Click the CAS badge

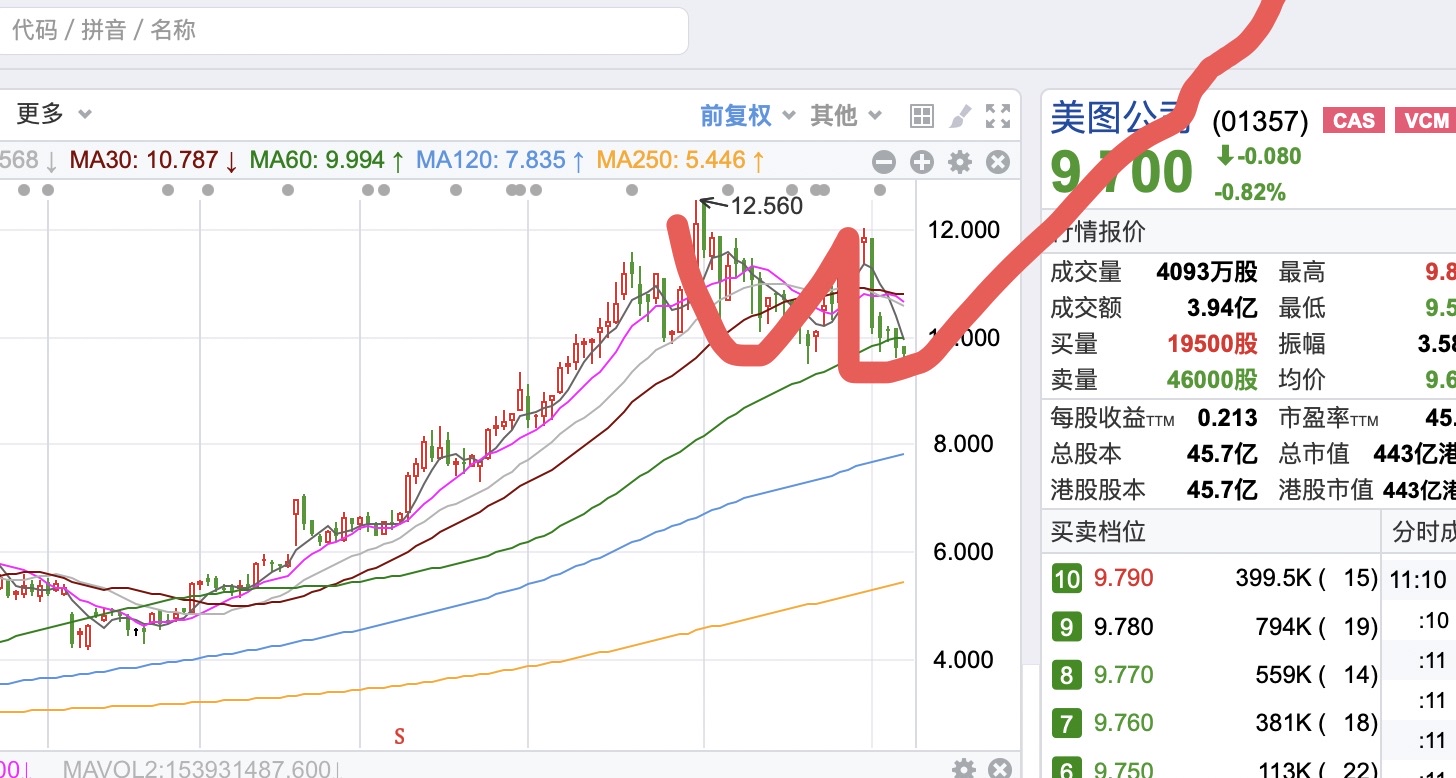(1354, 121)
